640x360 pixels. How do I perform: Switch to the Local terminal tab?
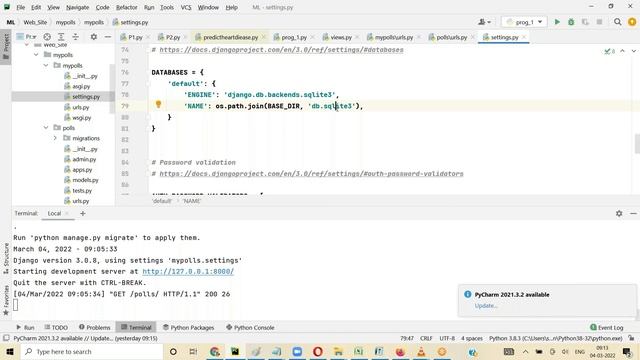54,213
